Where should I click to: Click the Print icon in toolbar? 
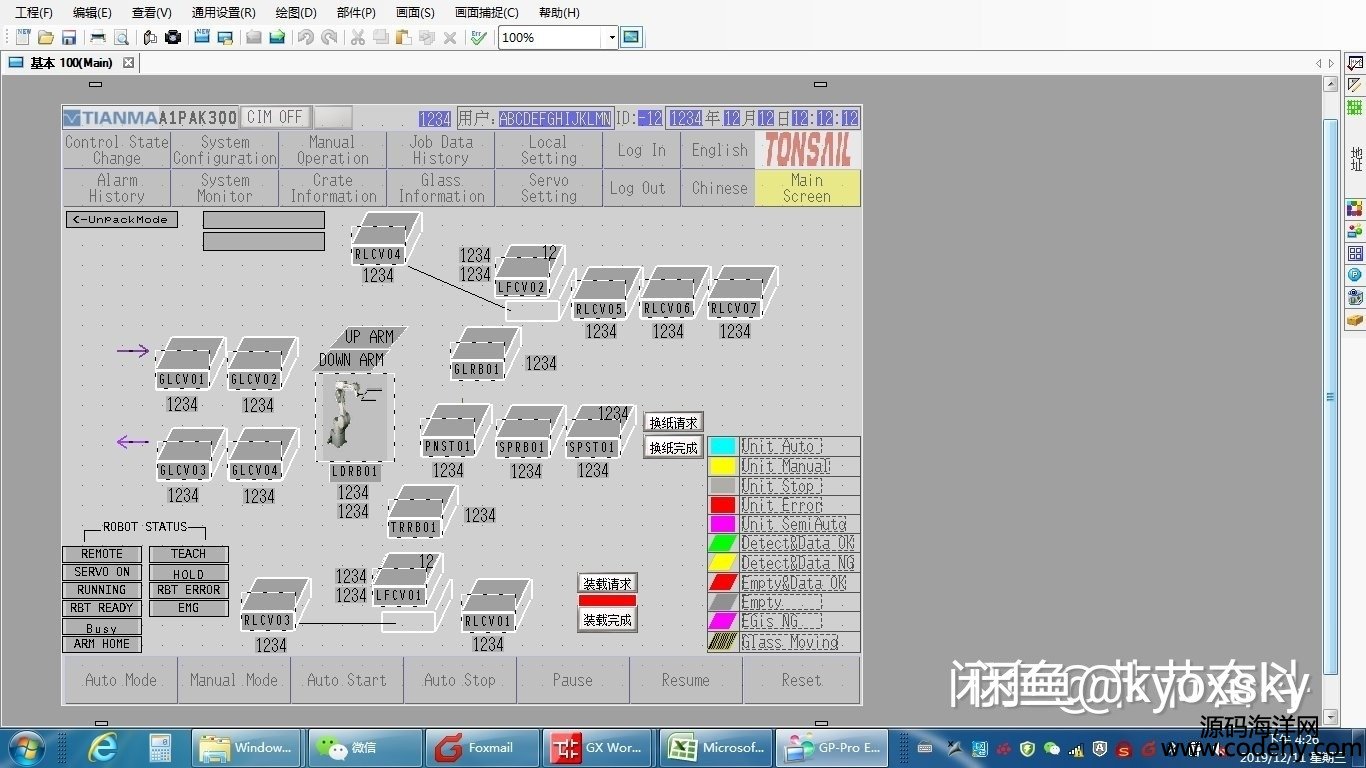pyautogui.click(x=97, y=37)
